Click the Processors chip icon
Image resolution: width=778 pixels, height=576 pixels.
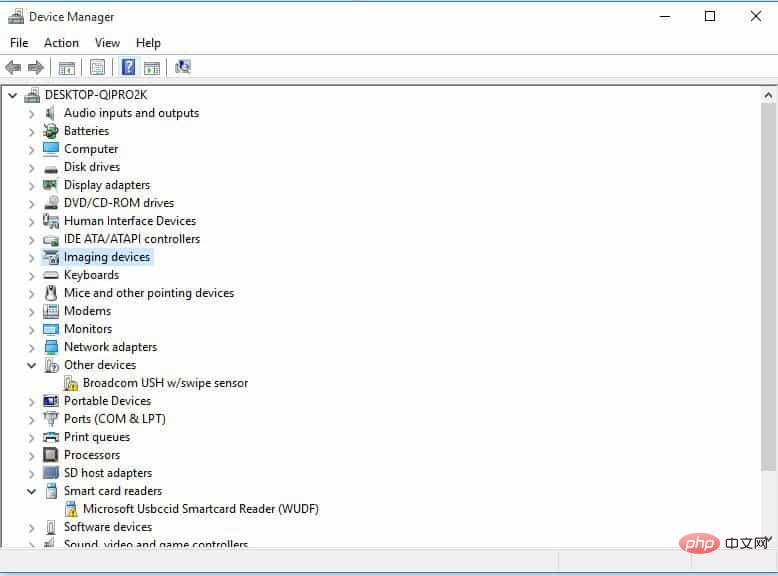pyautogui.click(x=51, y=454)
